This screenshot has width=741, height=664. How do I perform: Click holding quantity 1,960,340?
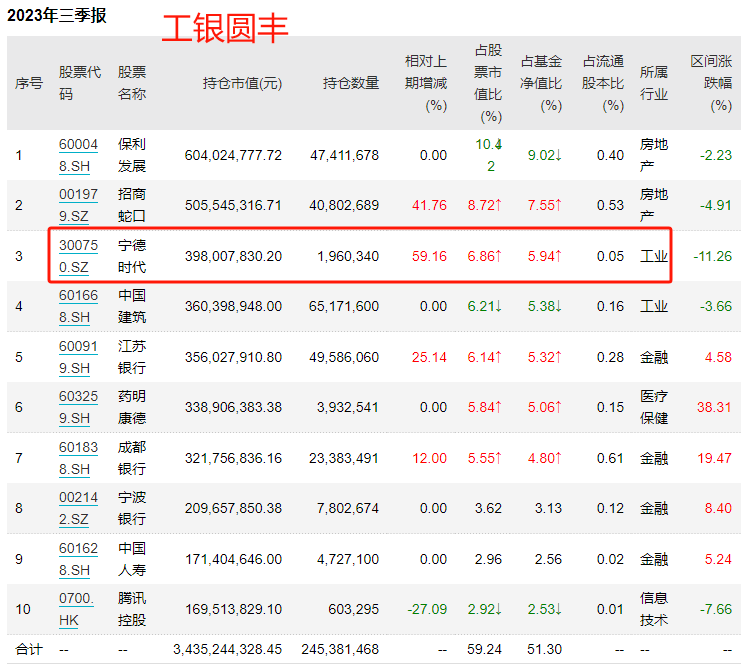348,256
